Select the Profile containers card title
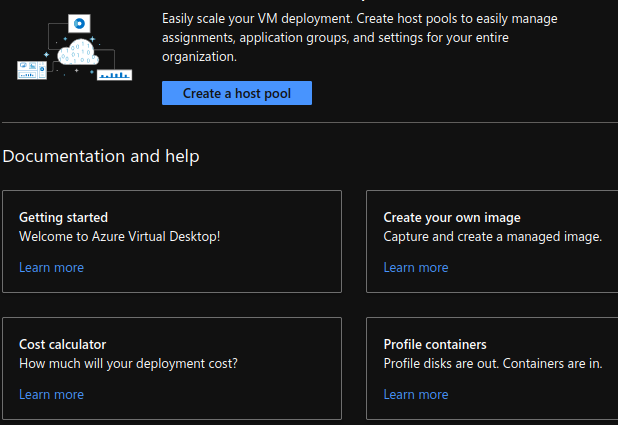618x425 pixels. pyautogui.click(x=435, y=345)
